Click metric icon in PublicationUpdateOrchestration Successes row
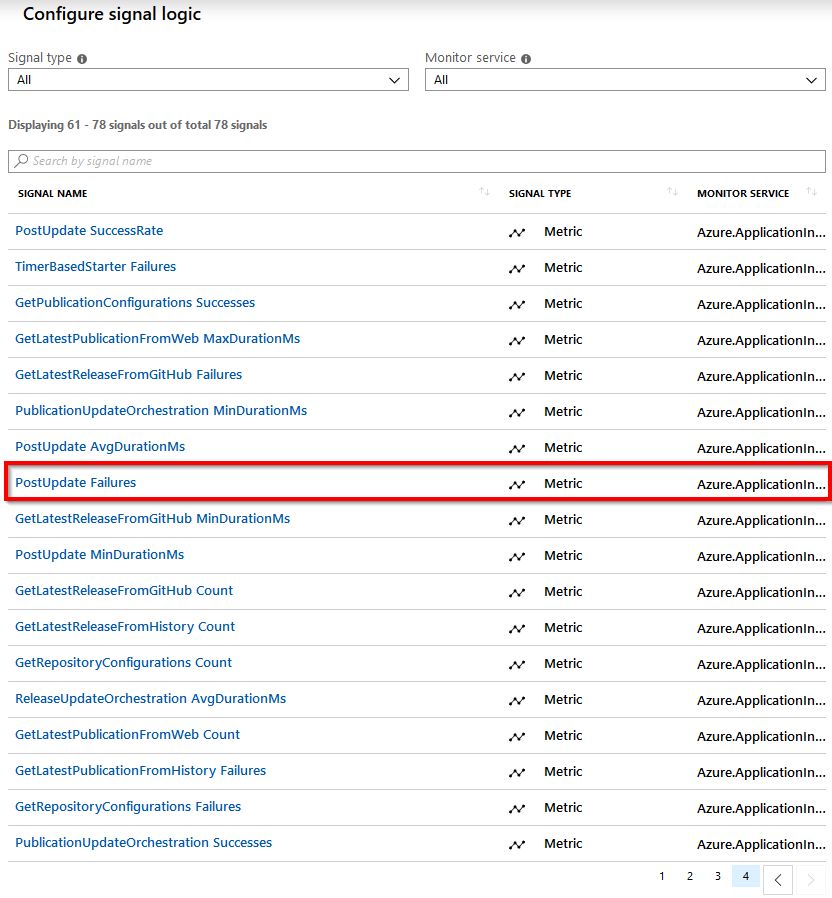 (517, 845)
